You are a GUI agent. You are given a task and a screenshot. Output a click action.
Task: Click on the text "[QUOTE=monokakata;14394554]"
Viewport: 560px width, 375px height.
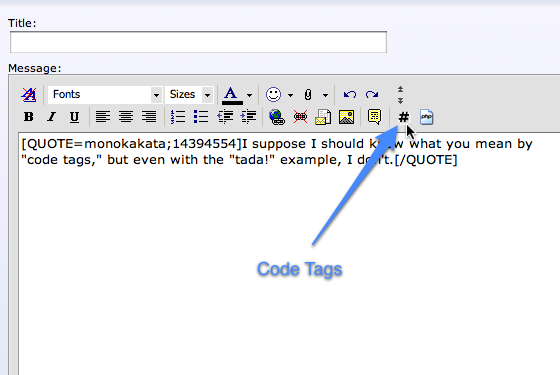tap(131, 144)
